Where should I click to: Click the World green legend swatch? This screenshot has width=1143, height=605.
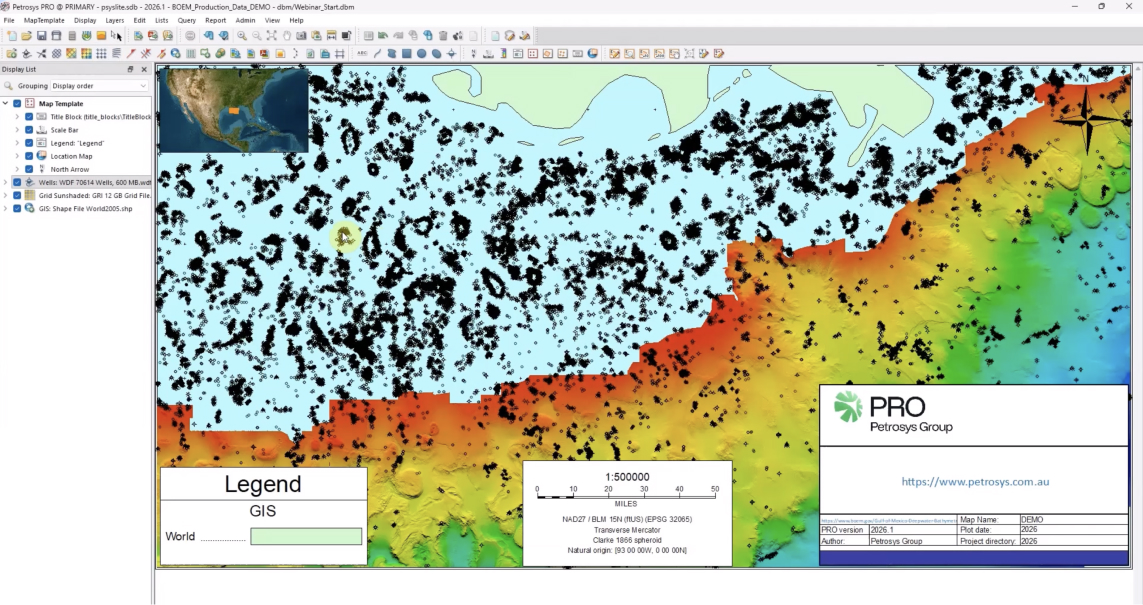(x=306, y=537)
